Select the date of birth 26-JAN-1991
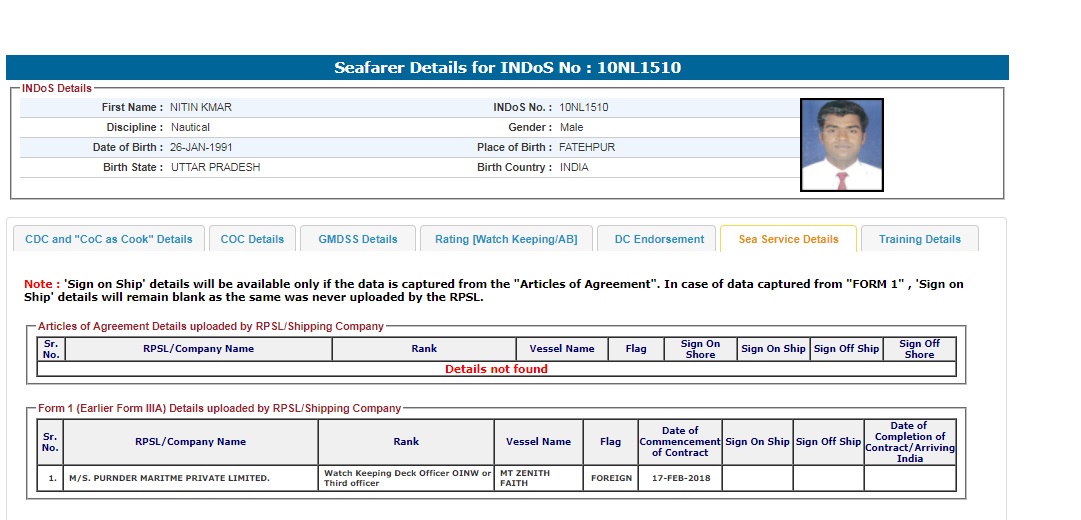The width and height of the screenshot is (1081, 520). [x=203, y=147]
